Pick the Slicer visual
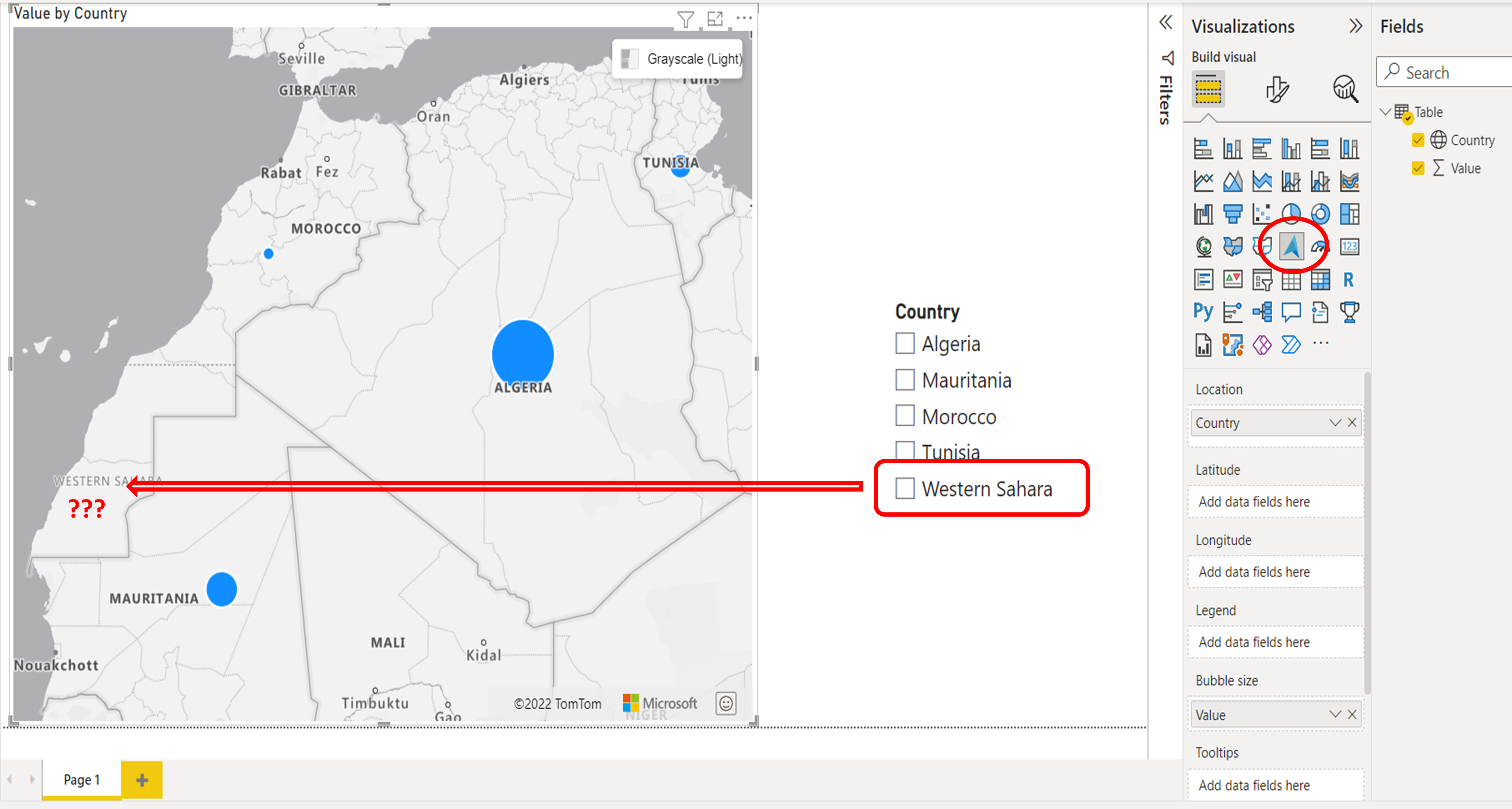 click(1262, 280)
